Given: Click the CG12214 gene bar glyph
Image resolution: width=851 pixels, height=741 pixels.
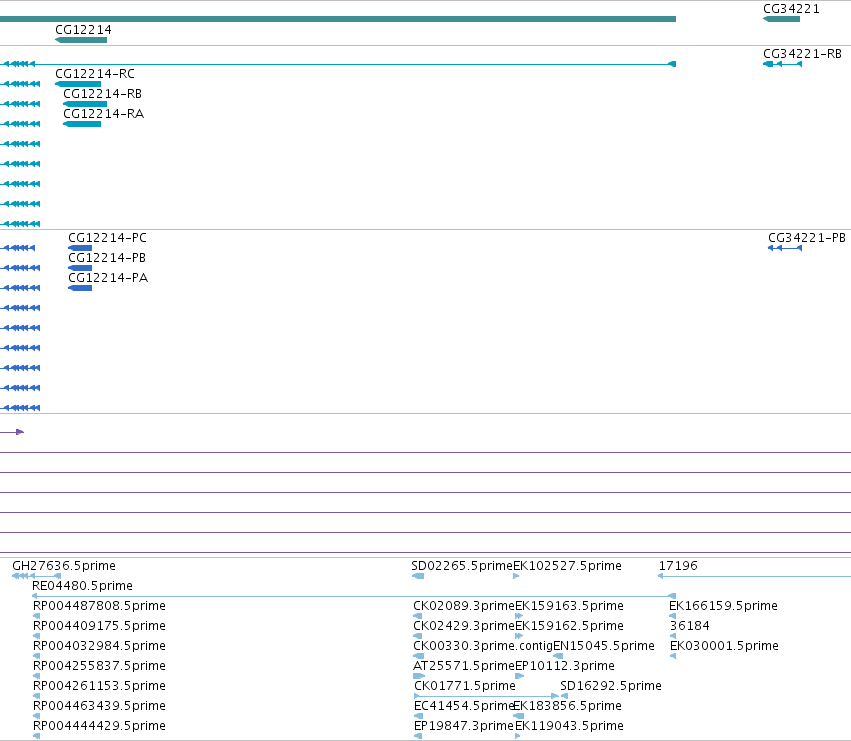Looking at the screenshot, I should point(81,40).
